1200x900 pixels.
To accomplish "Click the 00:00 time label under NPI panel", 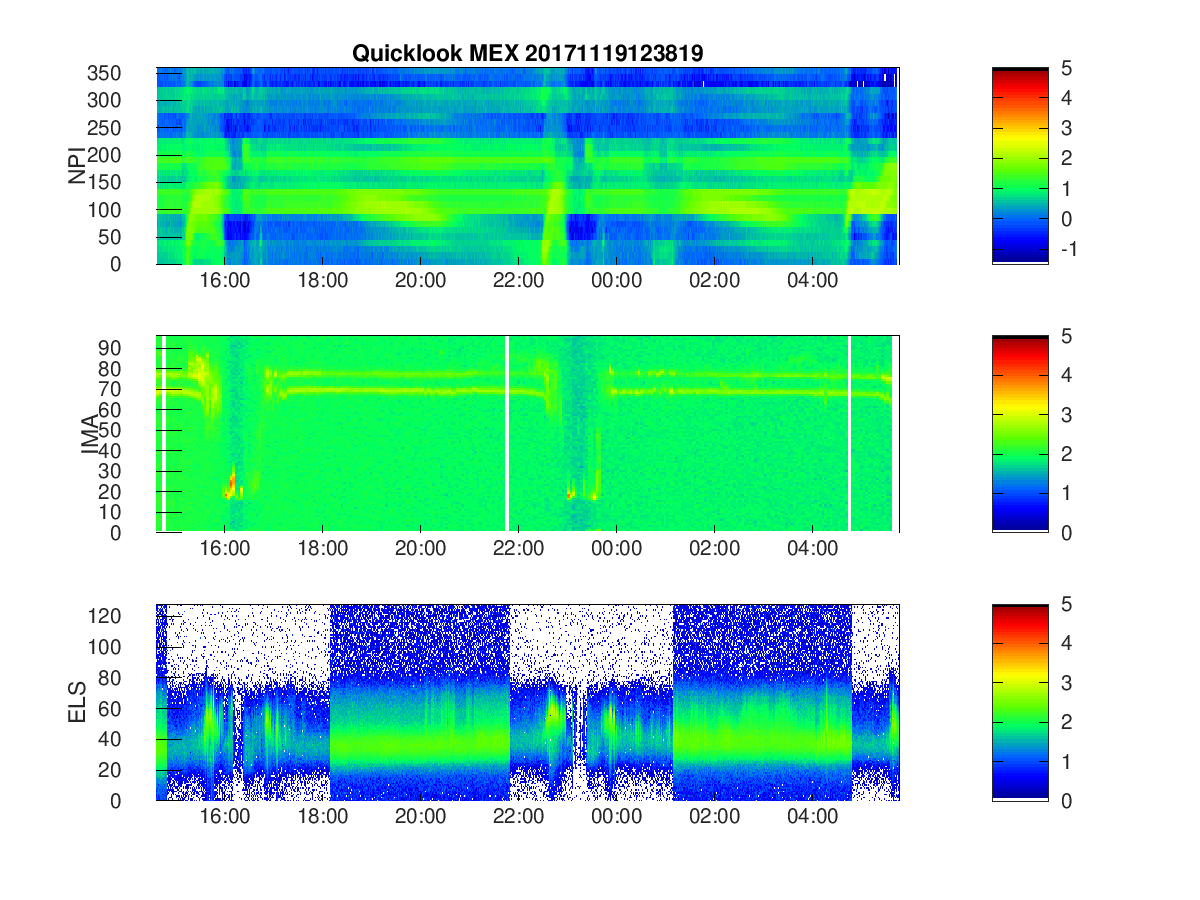I will pos(617,282).
